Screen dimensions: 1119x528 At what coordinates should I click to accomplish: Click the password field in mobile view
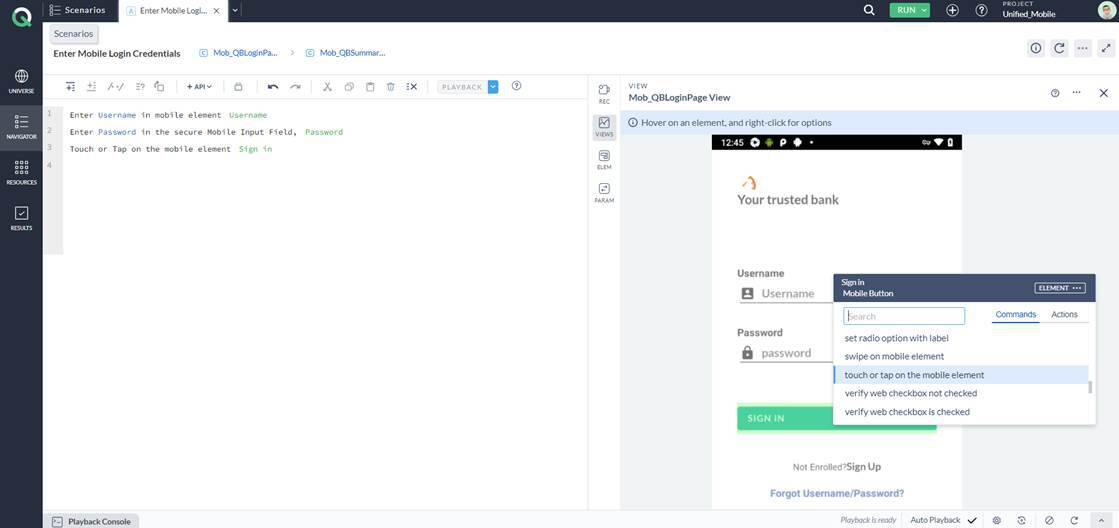786,352
